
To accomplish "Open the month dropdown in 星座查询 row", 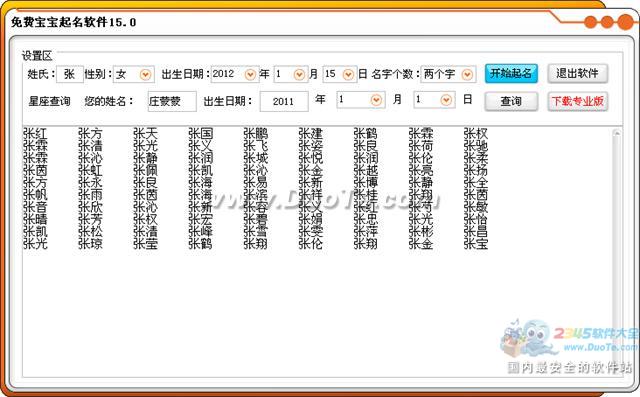I will (x=376, y=100).
